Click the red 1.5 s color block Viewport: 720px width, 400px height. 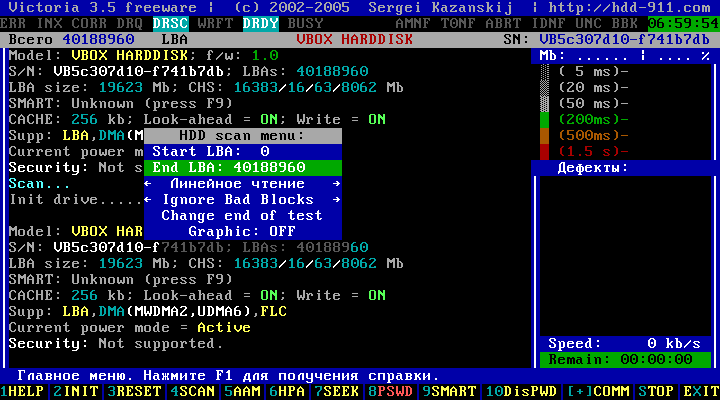(x=544, y=152)
